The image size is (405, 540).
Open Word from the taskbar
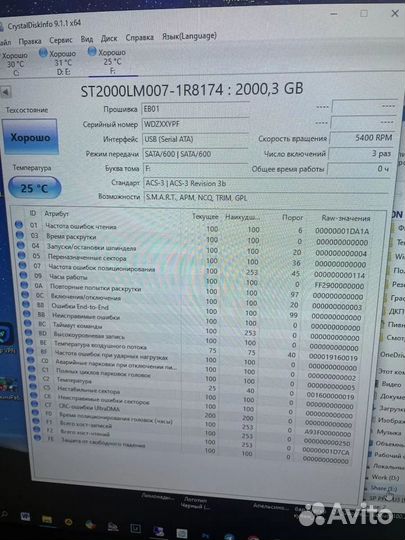tap(25, 517)
